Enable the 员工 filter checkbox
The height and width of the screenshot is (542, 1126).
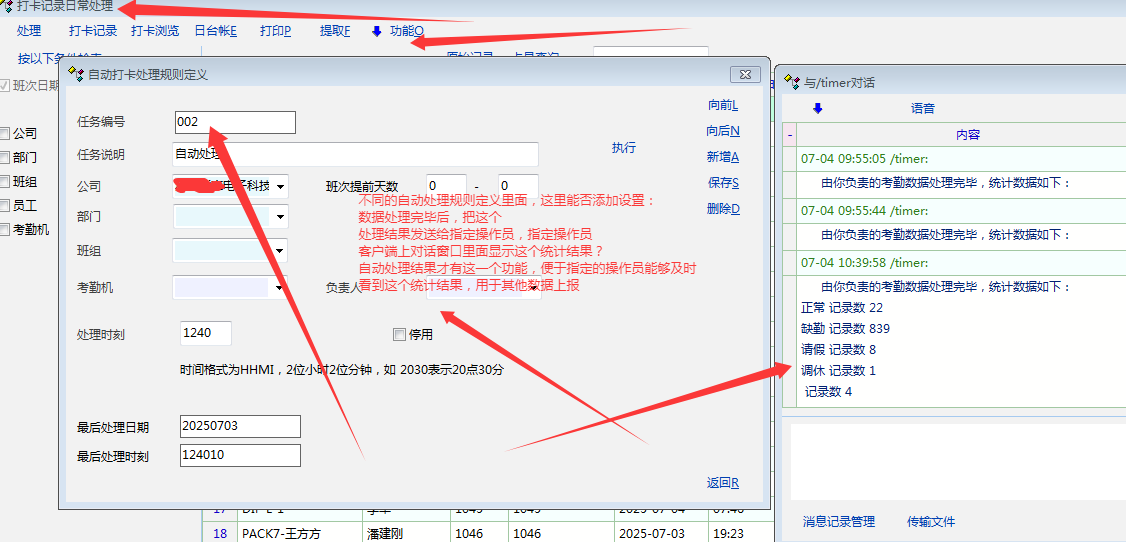coord(6,206)
